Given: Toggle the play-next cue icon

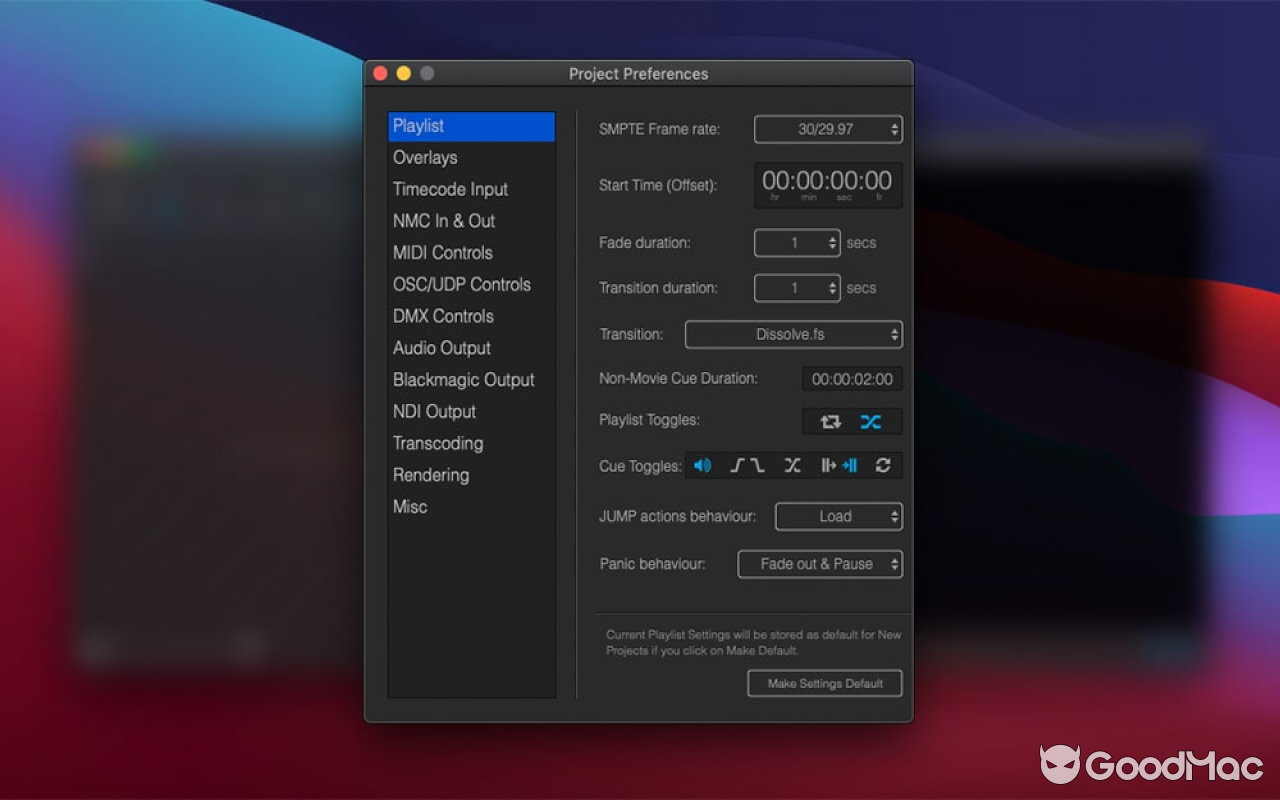Looking at the screenshot, I should click(828, 465).
